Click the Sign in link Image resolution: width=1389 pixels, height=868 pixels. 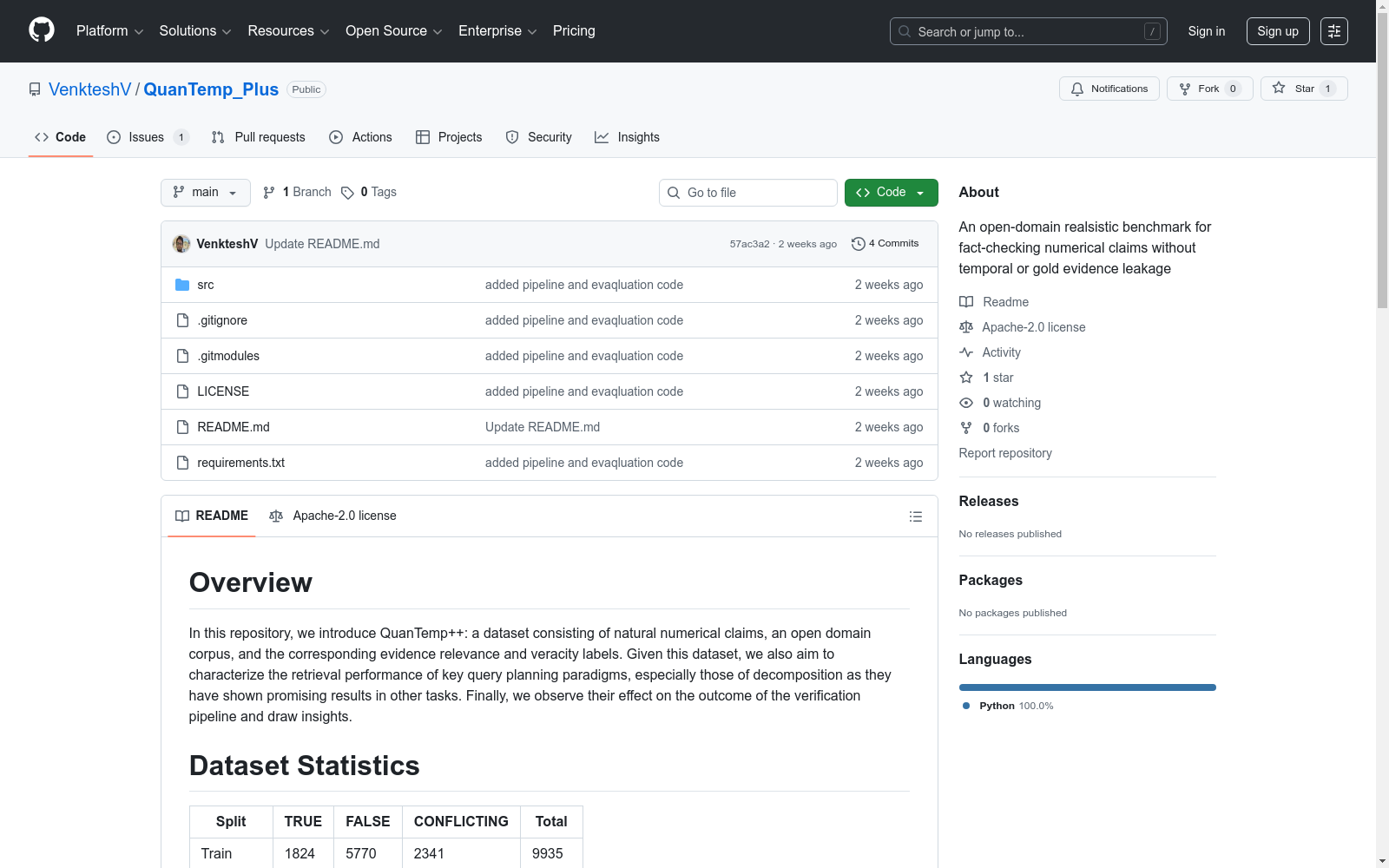(1207, 31)
